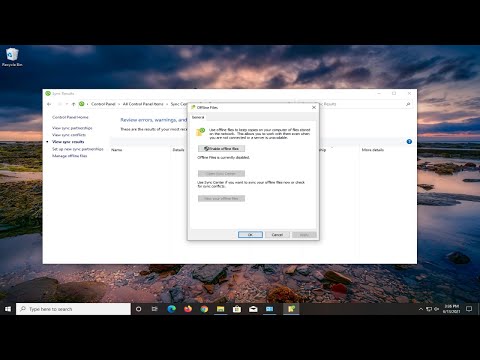Open Microsoft Store from the taskbar
The image size is (480, 360).
pos(237,309)
